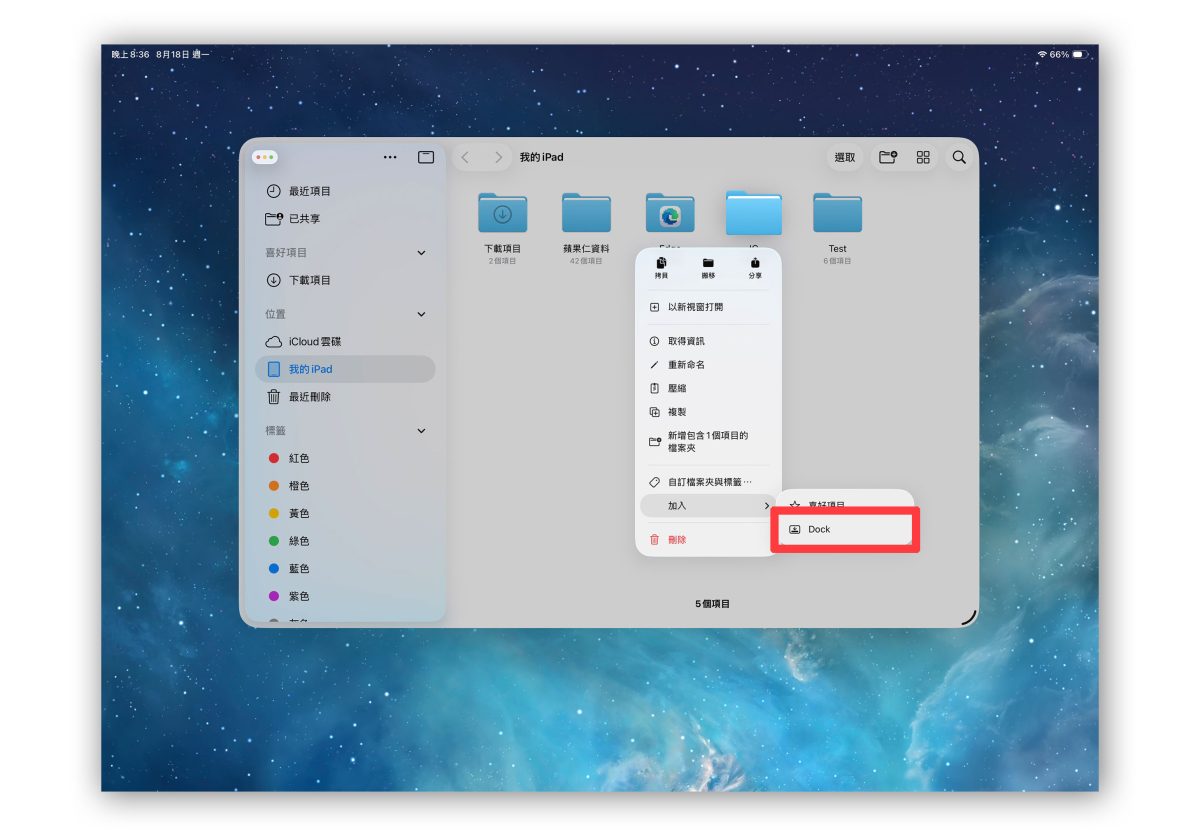Create a new folder with the folder-plus icon
Viewport: 1200px width, 836px height.
click(888, 158)
